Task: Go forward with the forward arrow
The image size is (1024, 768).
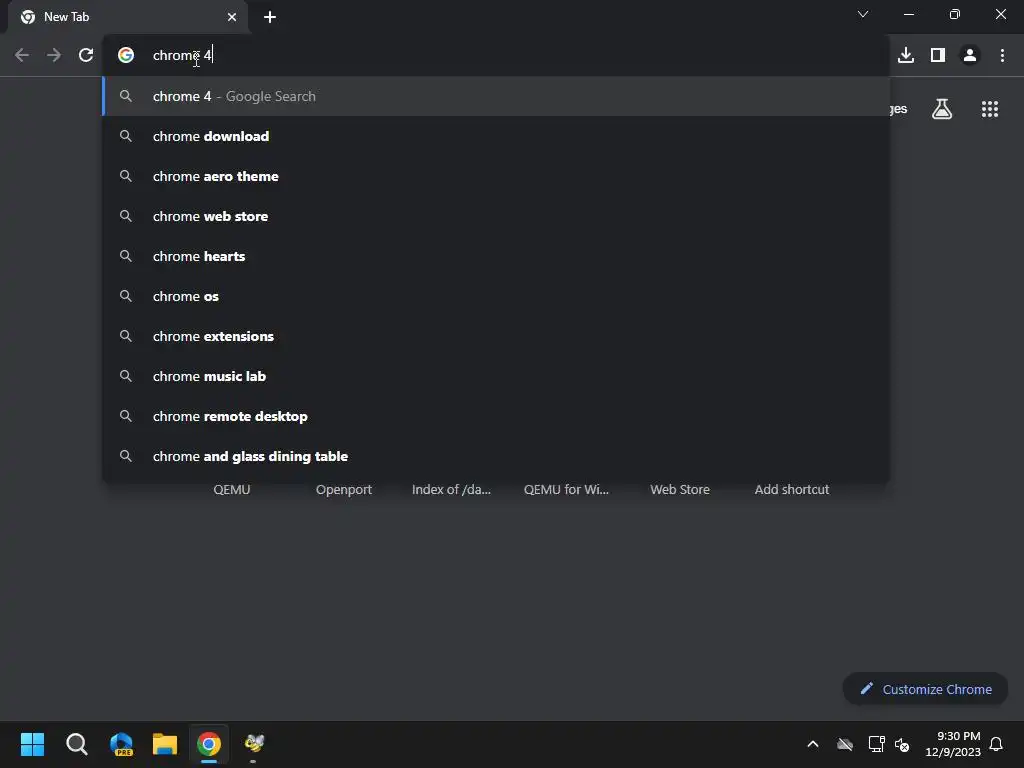Action: pyautogui.click(x=54, y=56)
